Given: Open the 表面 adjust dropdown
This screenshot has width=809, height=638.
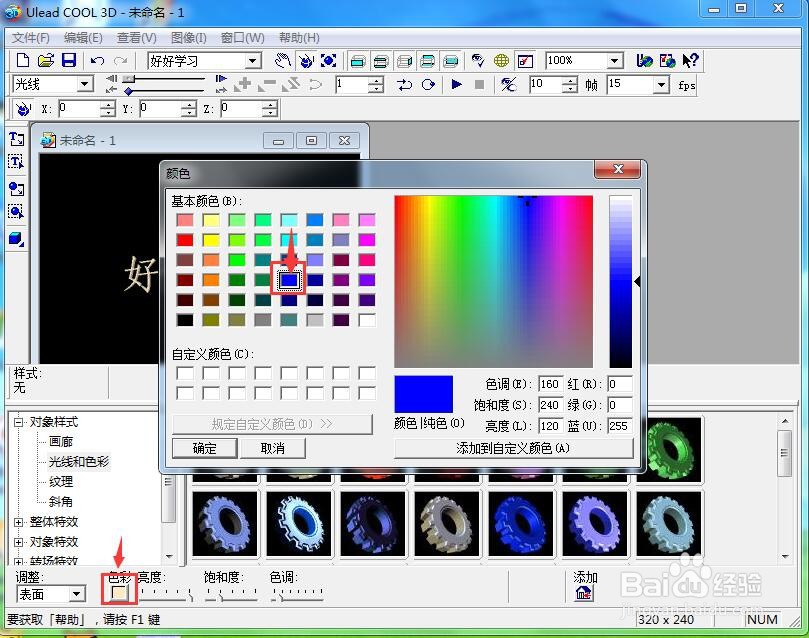Looking at the screenshot, I should tap(77, 594).
